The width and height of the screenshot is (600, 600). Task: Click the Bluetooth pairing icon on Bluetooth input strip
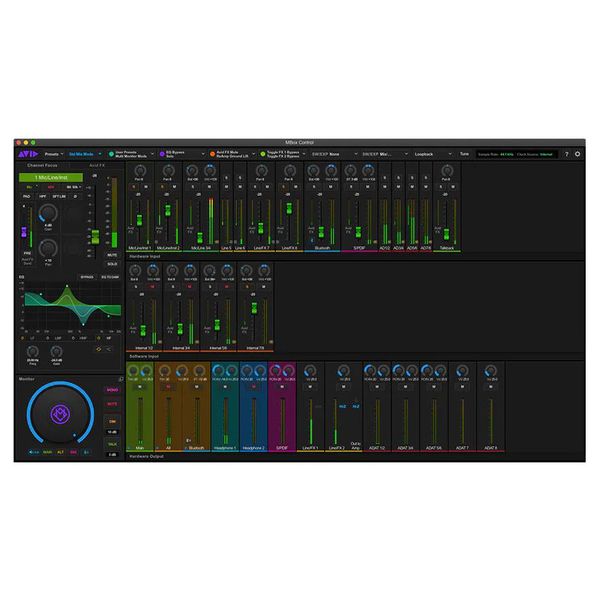[x=311, y=240]
